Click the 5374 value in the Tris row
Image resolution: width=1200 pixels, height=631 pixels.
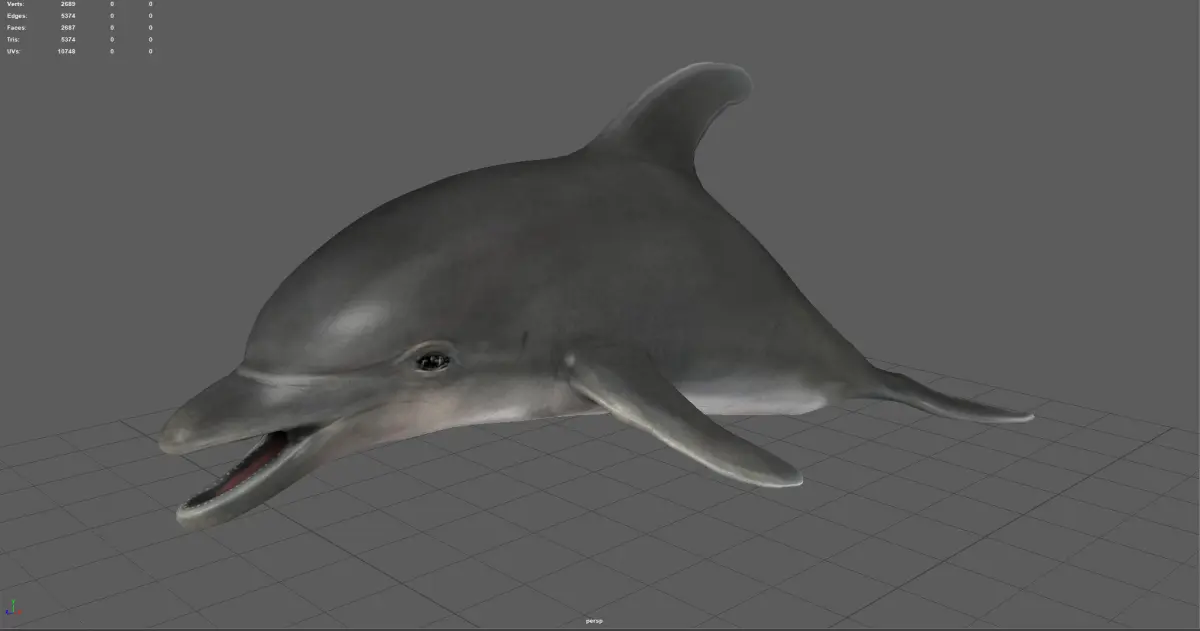pos(67,39)
